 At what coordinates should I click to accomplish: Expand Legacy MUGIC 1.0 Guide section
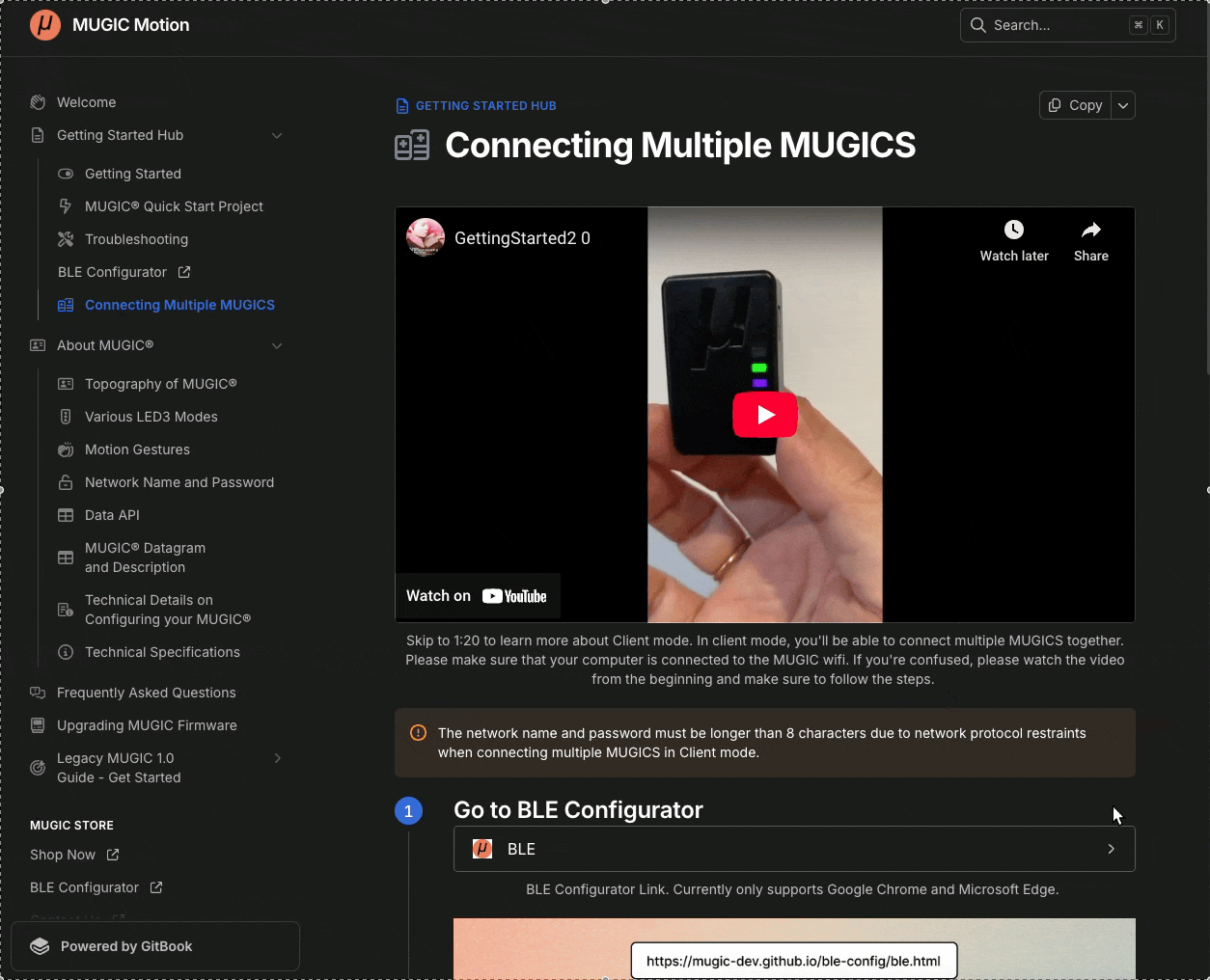pyautogui.click(x=277, y=758)
